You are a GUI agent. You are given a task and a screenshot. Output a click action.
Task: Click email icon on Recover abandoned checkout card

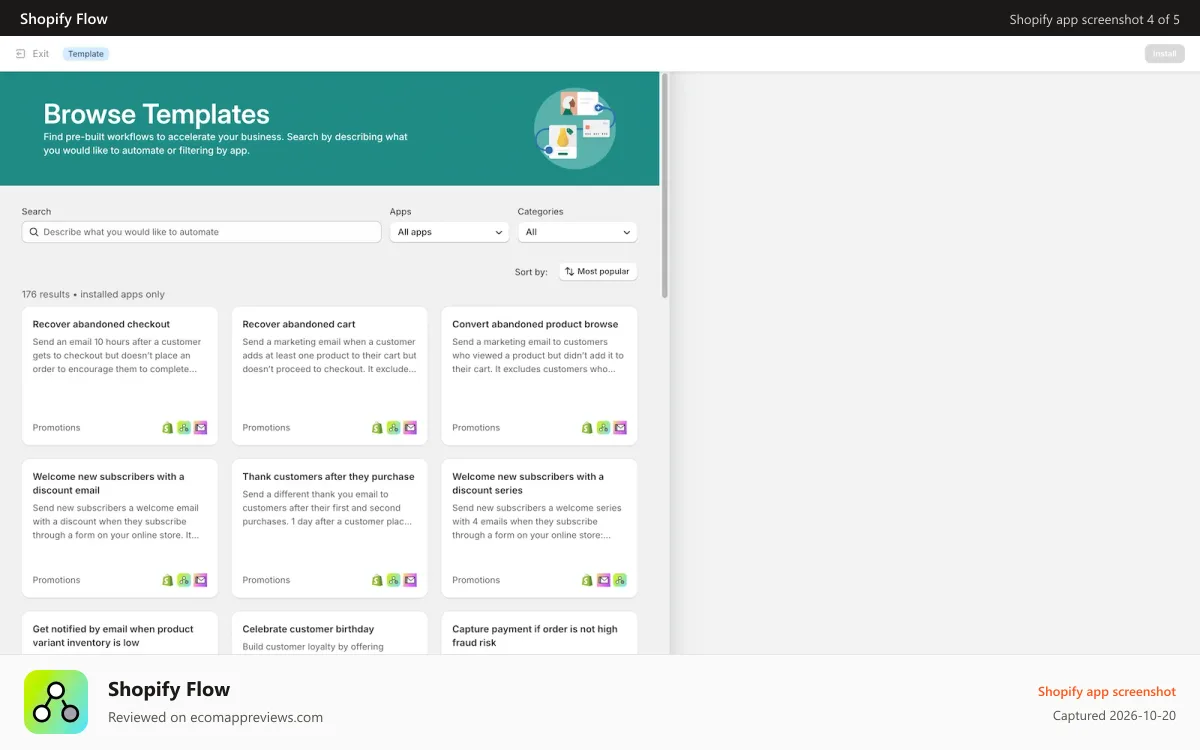(201, 428)
